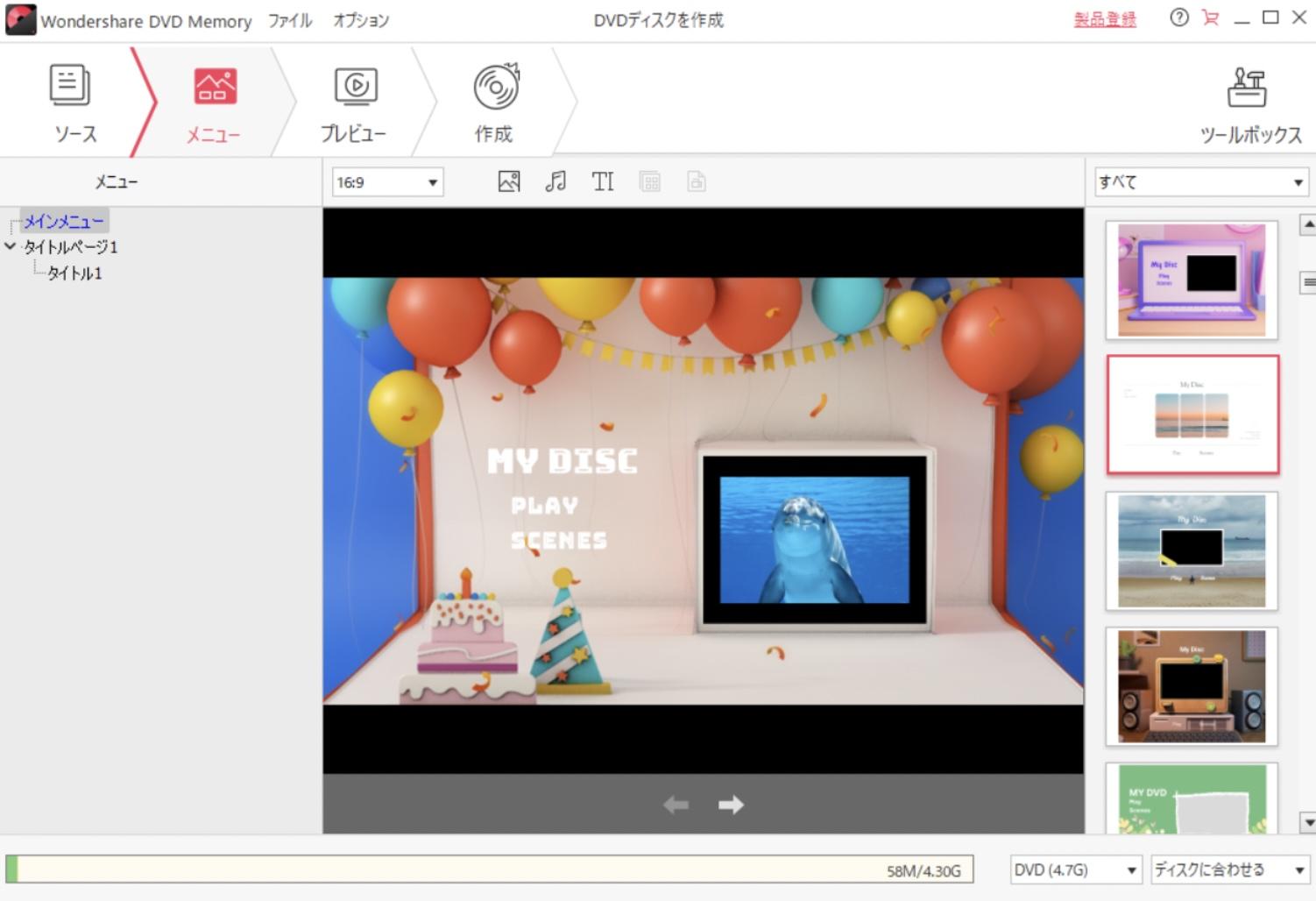Select タイトル1 in the tree

pos(74,273)
